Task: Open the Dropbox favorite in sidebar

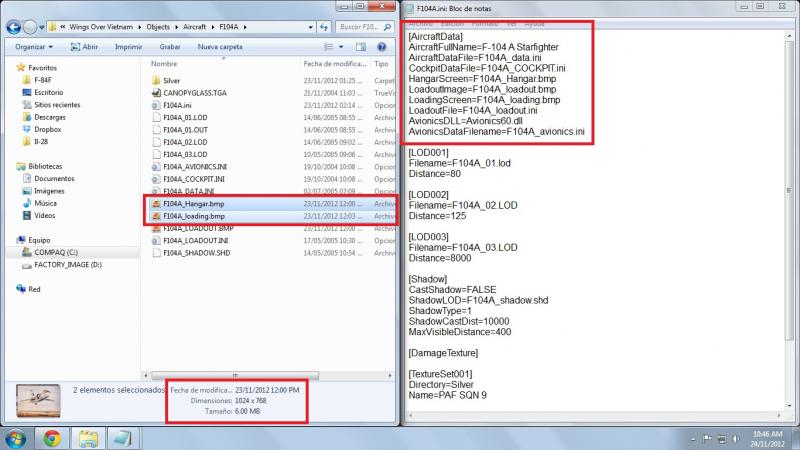Action: pyautogui.click(x=47, y=130)
